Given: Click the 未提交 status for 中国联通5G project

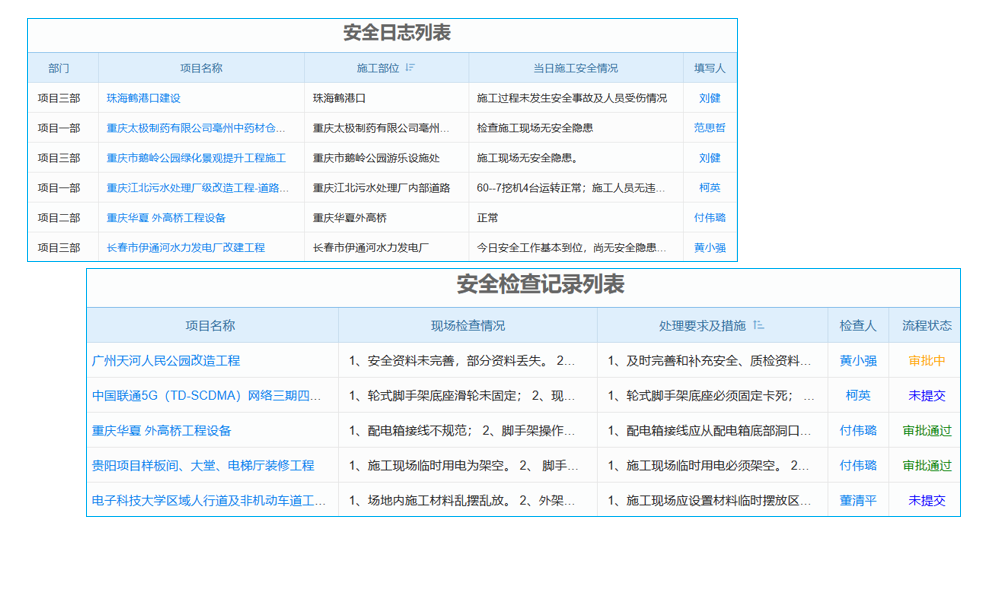Looking at the screenshot, I should [925, 396].
